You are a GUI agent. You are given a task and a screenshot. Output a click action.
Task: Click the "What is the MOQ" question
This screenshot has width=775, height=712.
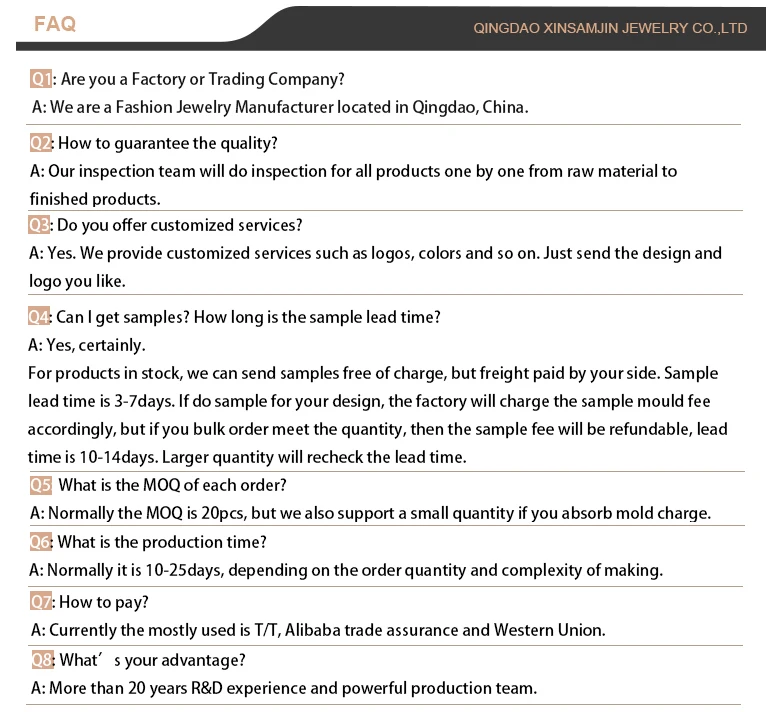click(x=173, y=485)
